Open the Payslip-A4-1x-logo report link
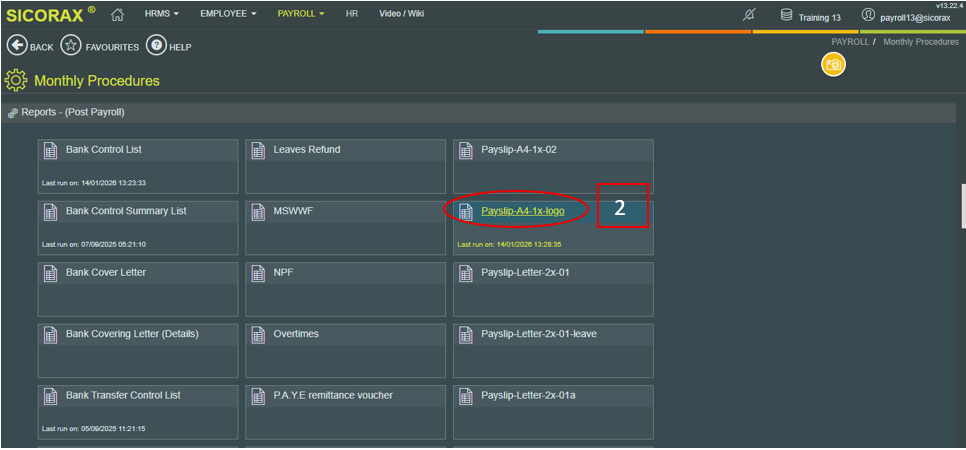The image size is (966, 450). [x=522, y=211]
